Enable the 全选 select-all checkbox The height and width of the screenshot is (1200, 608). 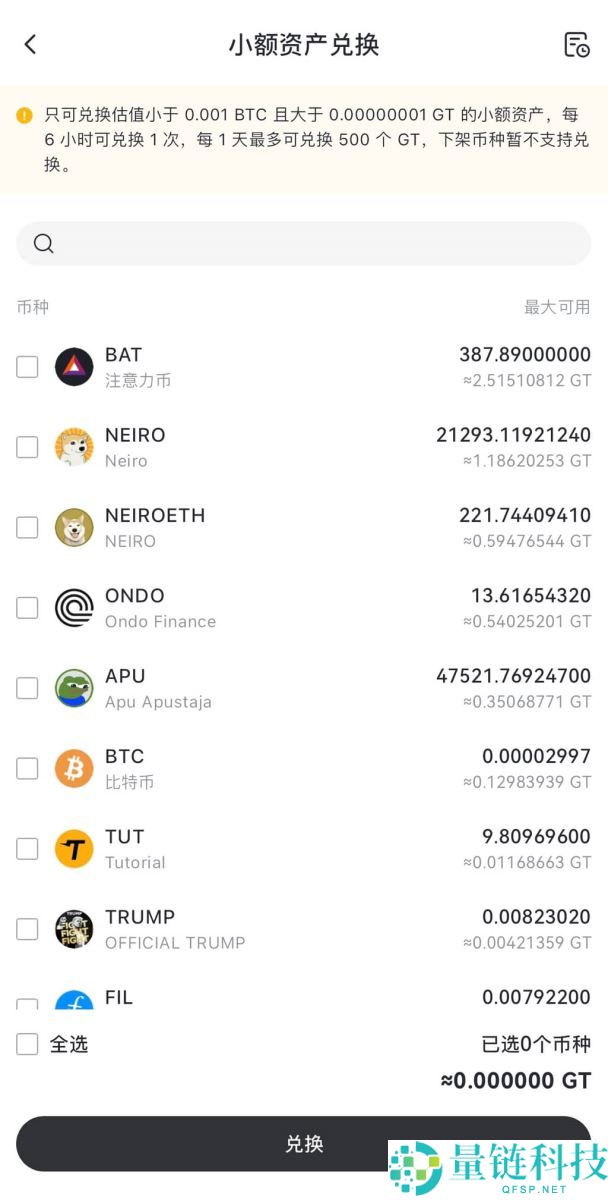click(x=27, y=1044)
